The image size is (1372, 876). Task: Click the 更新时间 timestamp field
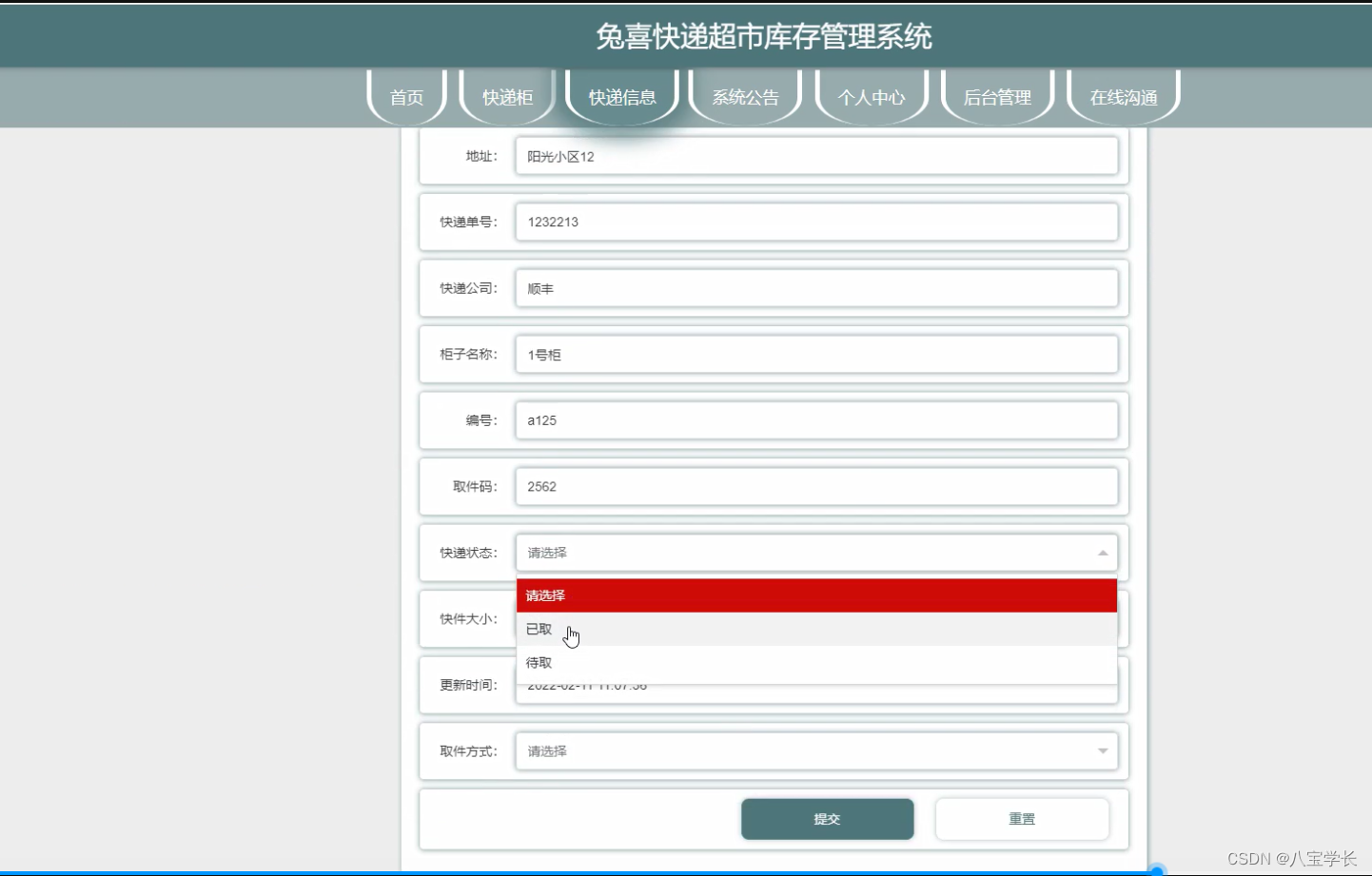(816, 684)
